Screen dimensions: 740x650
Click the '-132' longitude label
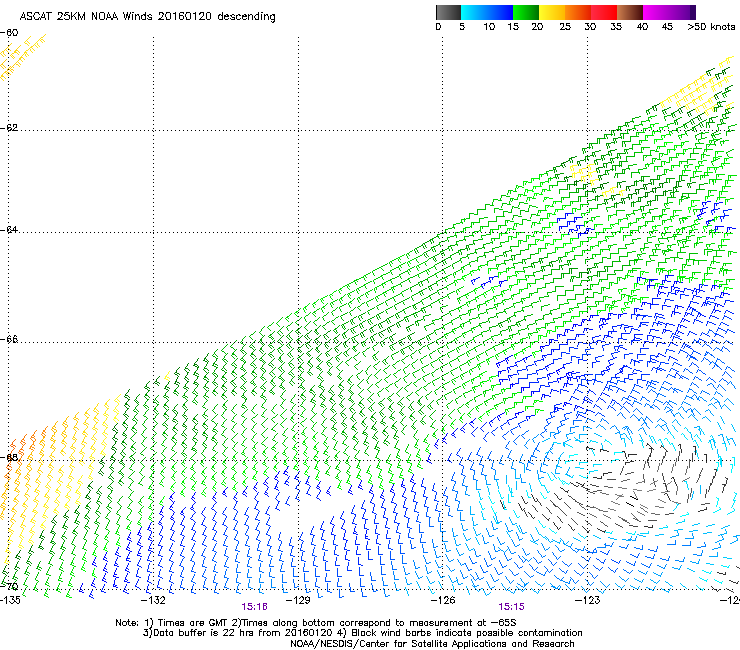pos(153,600)
